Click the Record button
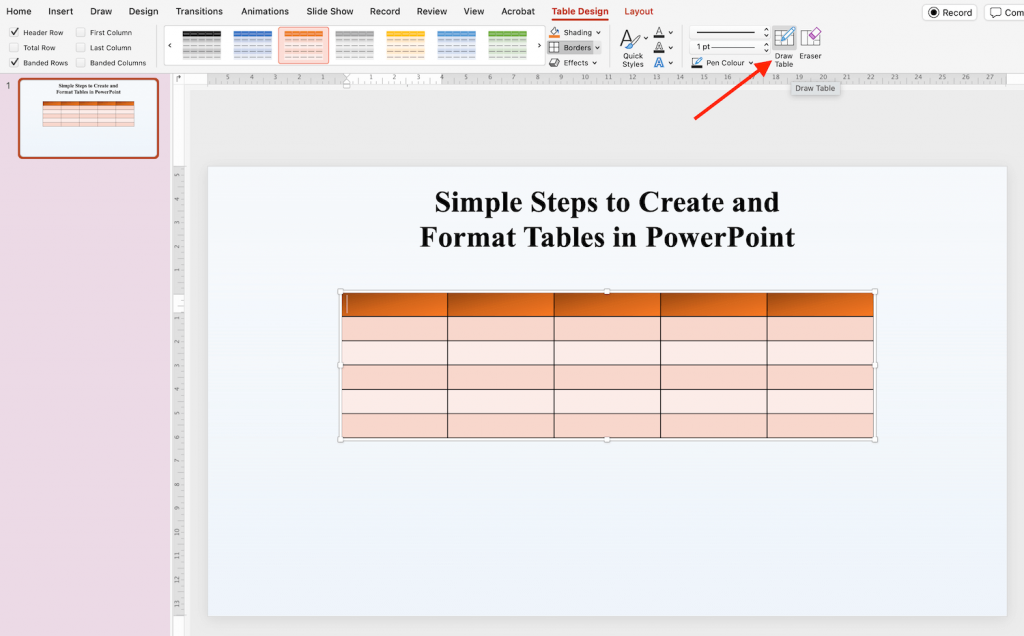 click(950, 12)
